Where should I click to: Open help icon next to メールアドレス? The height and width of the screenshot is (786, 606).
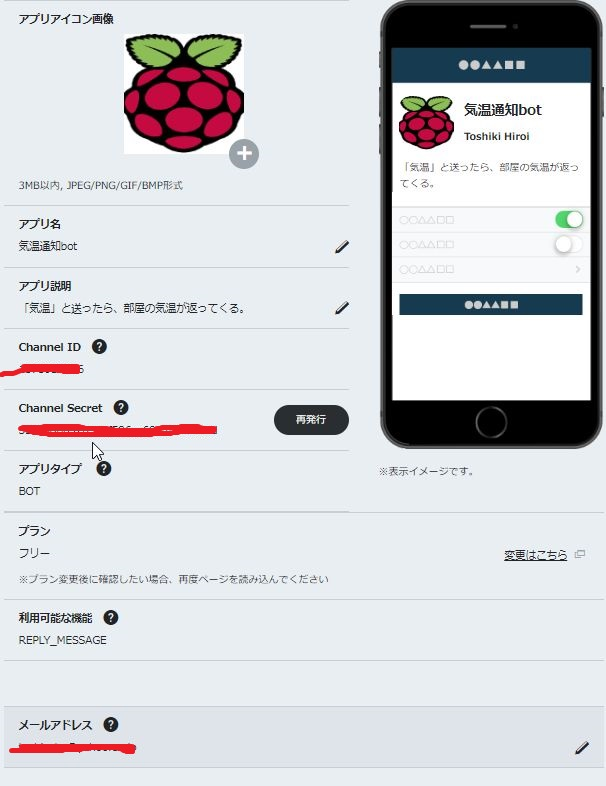coord(111,724)
